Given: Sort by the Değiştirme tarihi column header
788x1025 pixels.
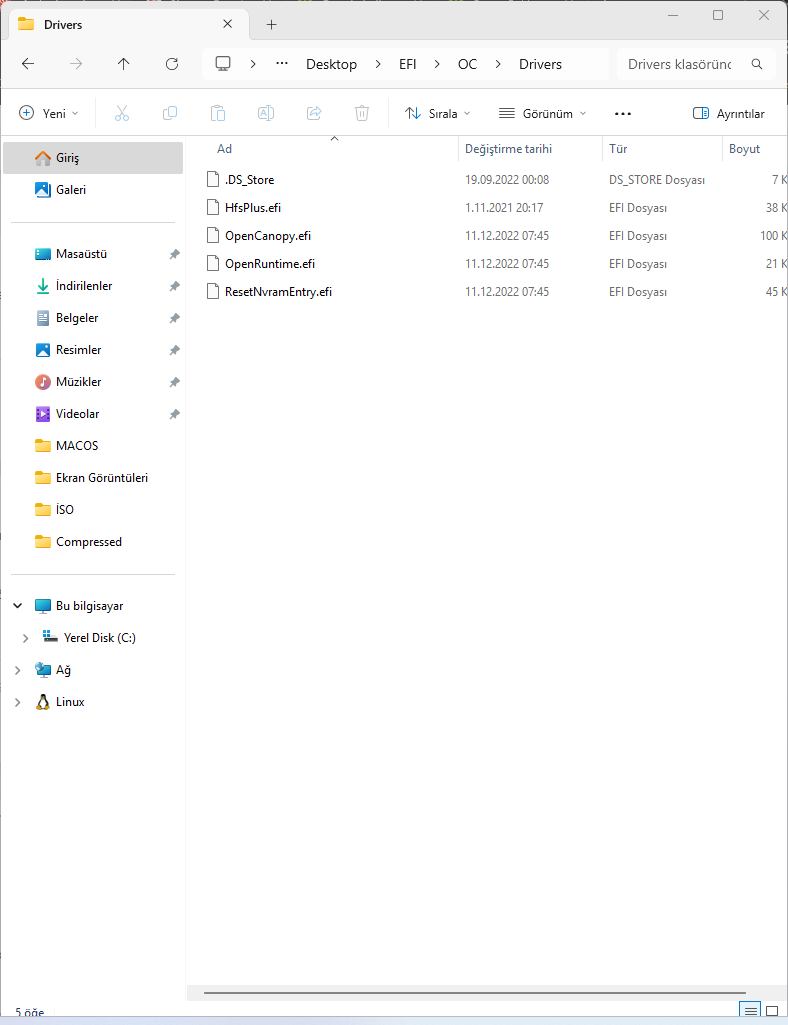Looking at the screenshot, I should point(508,149).
